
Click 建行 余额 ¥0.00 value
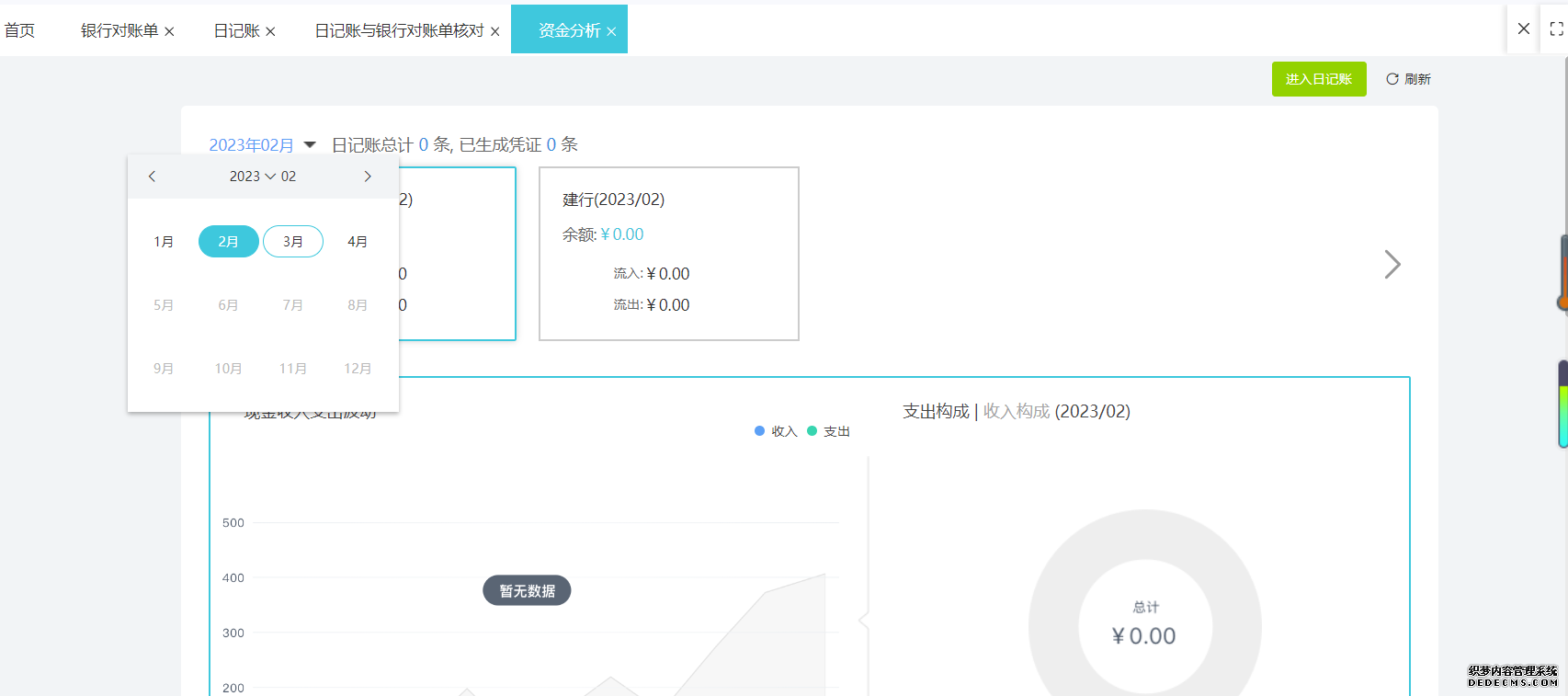622,234
